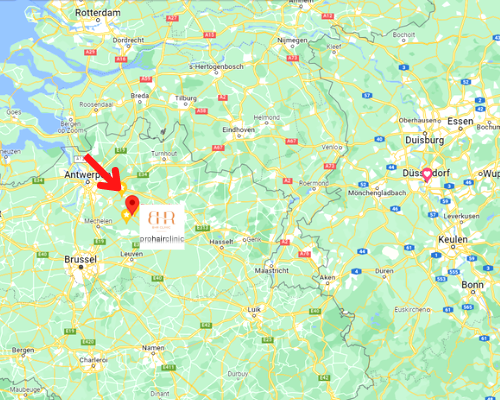Click the Rotterdam city label
The image size is (500, 400).
pyautogui.click(x=98, y=13)
